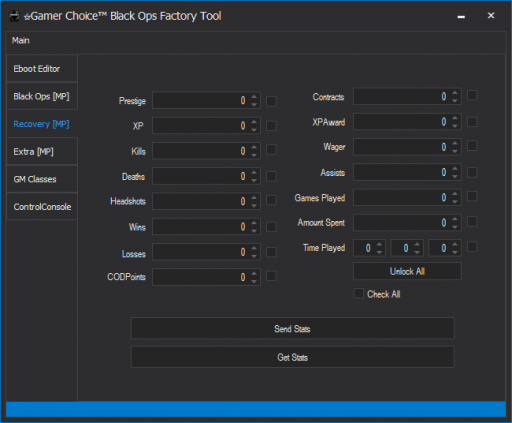The height and width of the screenshot is (423, 512).
Task: Increase XP value with up arrow
Action: (x=254, y=122)
